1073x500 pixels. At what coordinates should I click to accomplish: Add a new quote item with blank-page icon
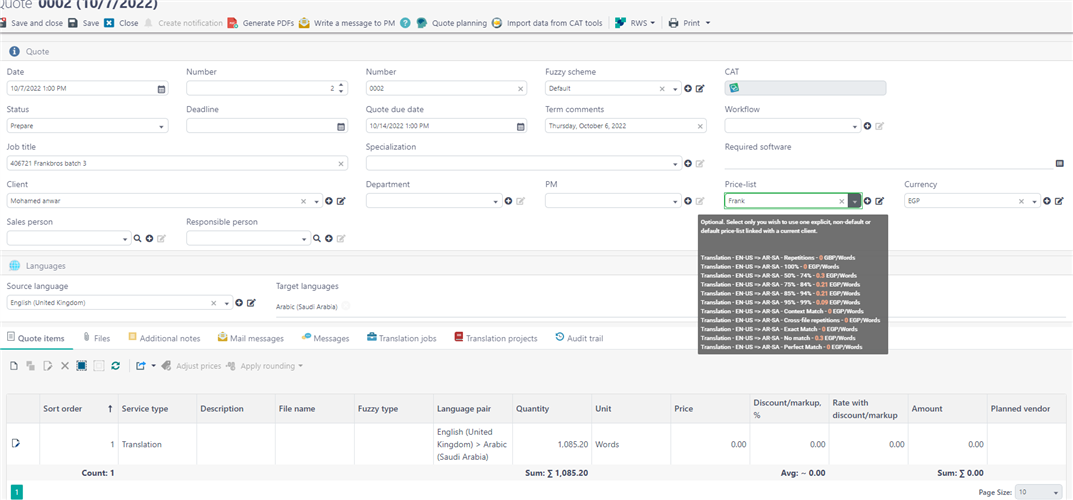coord(14,366)
